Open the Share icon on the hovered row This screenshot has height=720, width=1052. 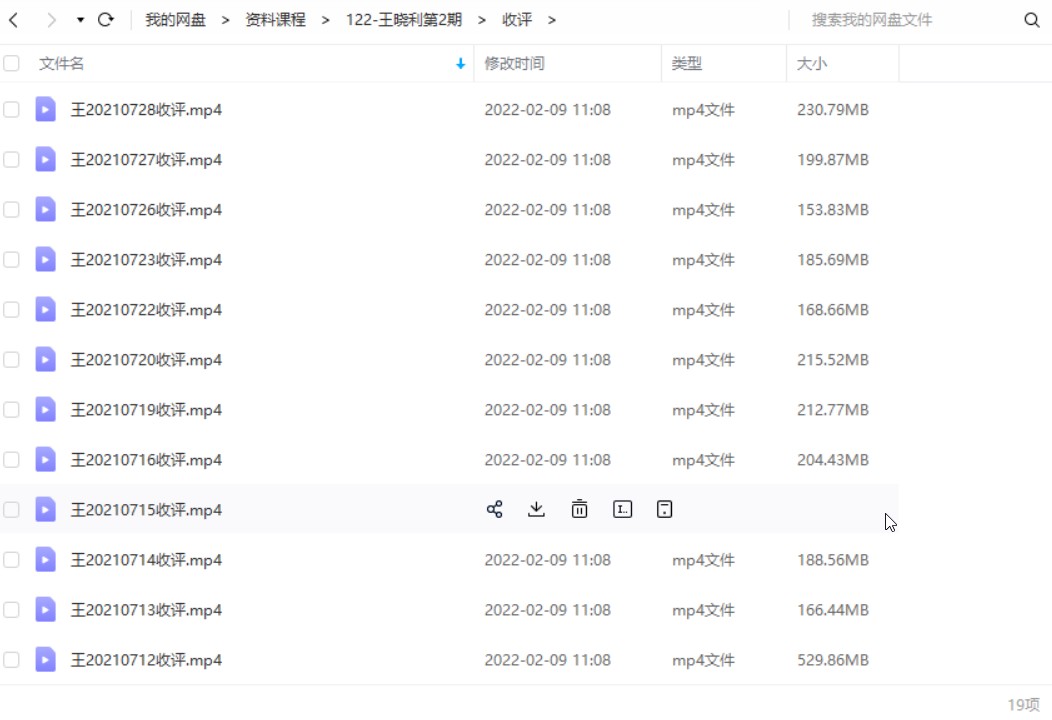tap(493, 509)
